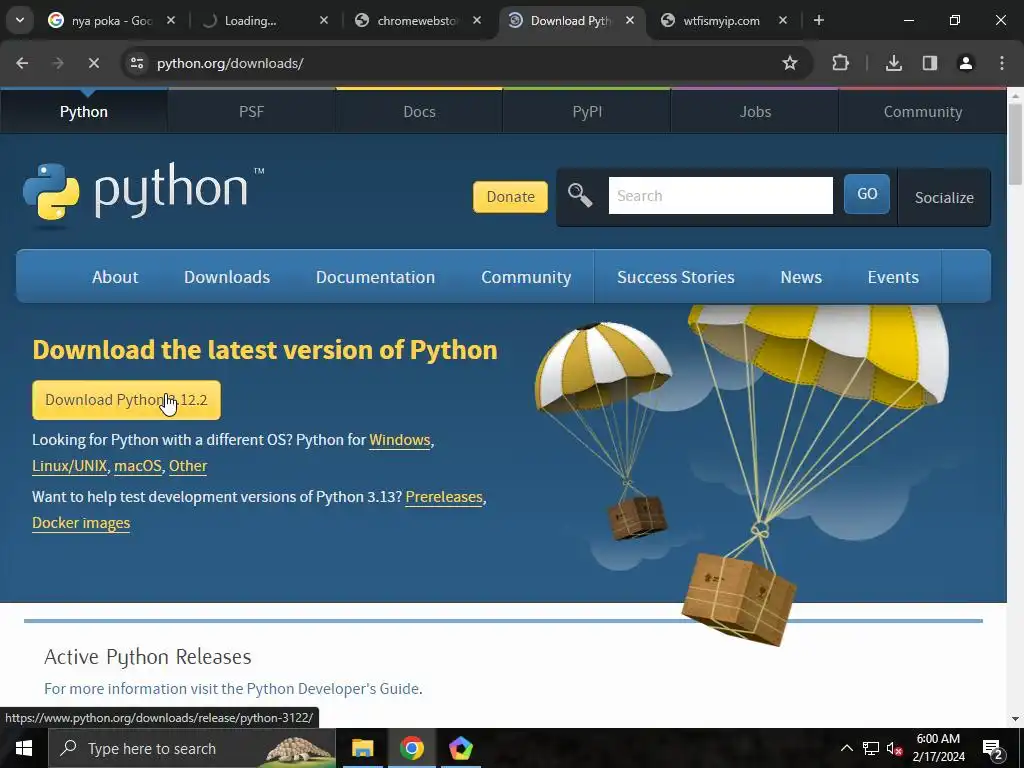This screenshot has height=768, width=1024.
Task: Select the Docs top navigation tab
Action: (419, 112)
